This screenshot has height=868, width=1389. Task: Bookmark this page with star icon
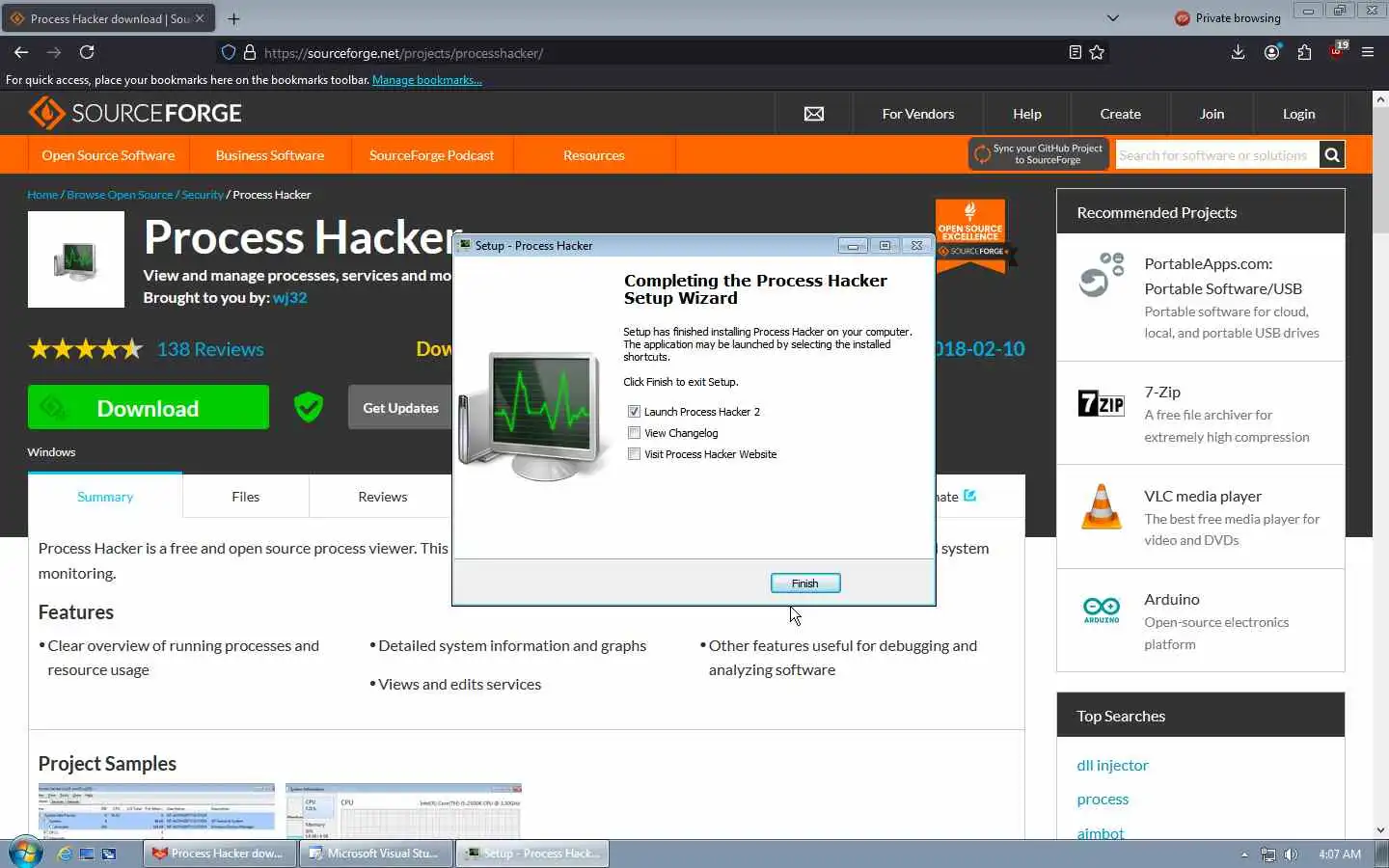[1097, 52]
